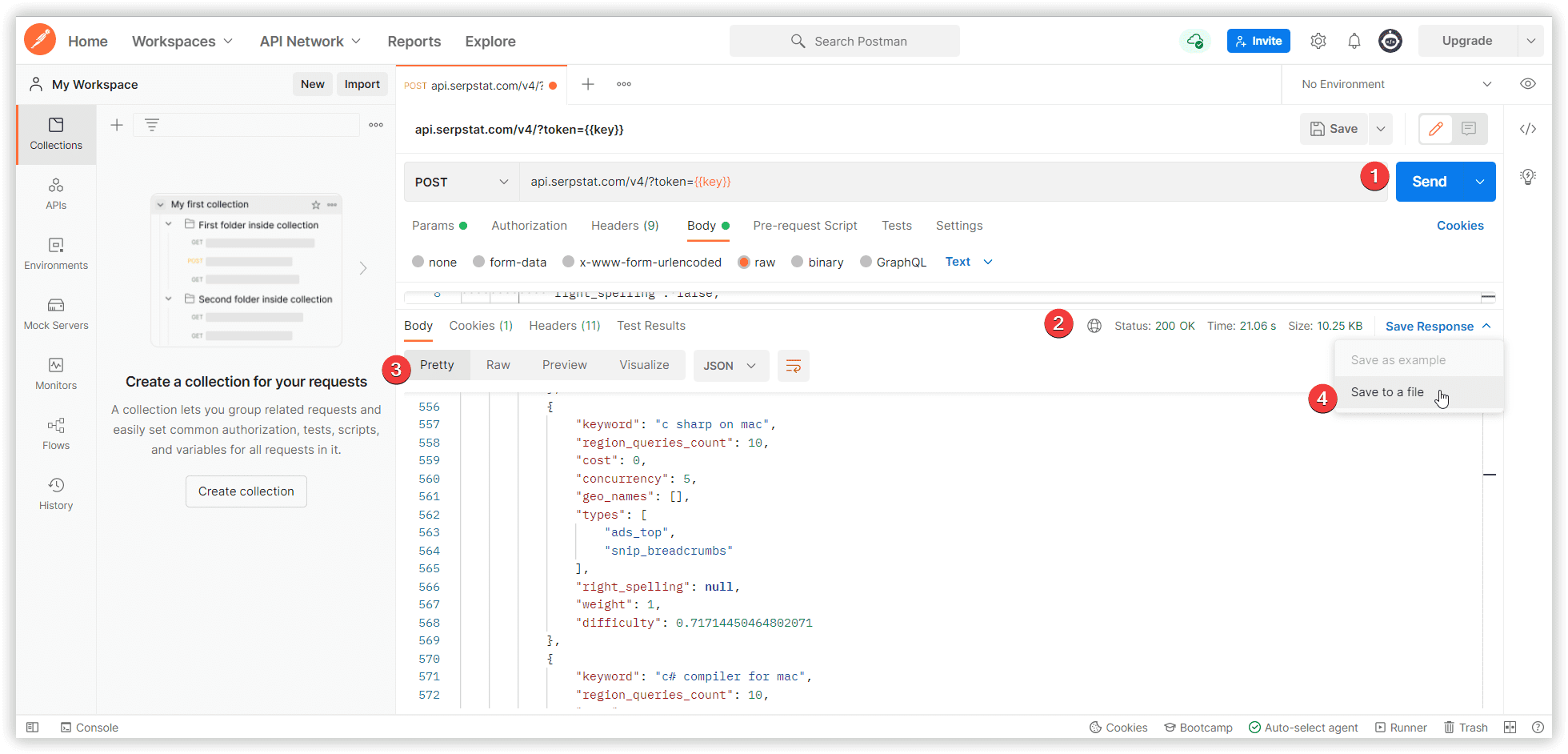Screen dimensions: 1568x754
Task: Open the API Network dropdown
Action: (x=310, y=41)
